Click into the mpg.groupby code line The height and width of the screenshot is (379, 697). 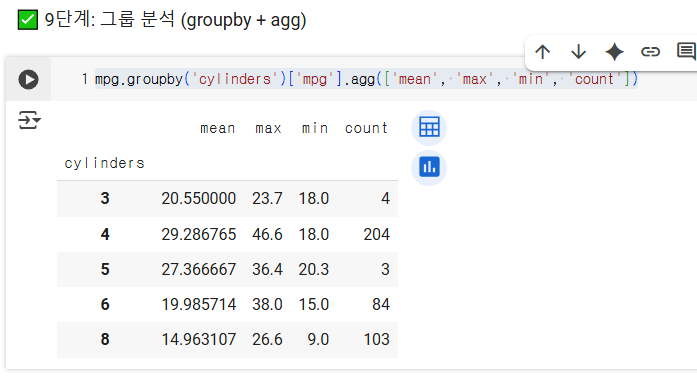pos(366,80)
